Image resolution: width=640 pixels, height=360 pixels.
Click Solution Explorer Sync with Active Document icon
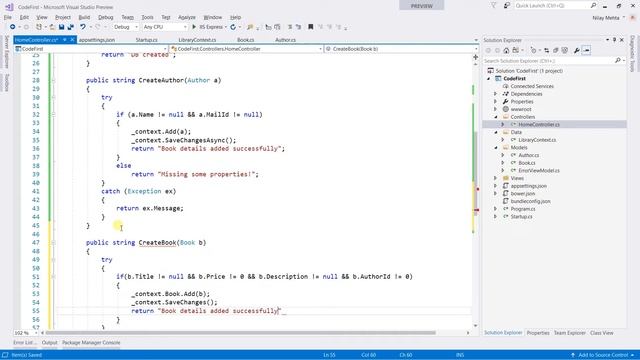(x=547, y=50)
